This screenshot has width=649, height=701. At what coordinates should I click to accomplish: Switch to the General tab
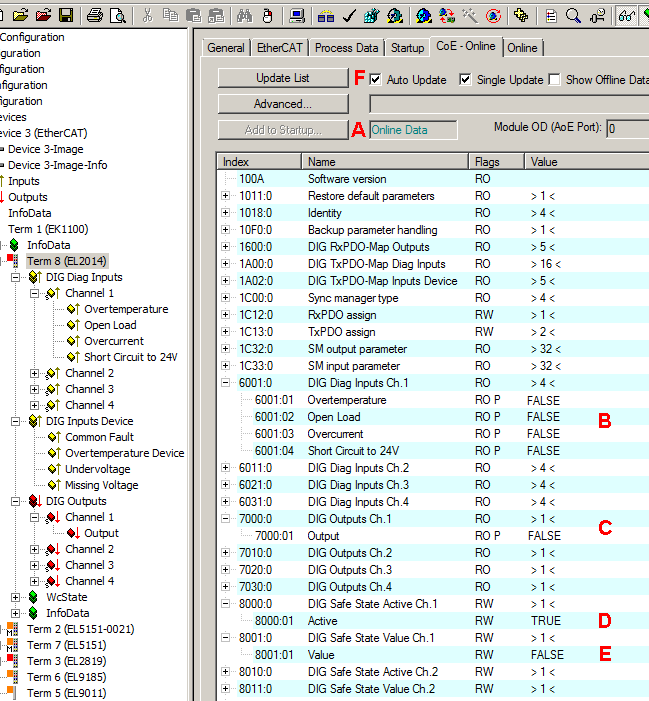pyautogui.click(x=226, y=48)
